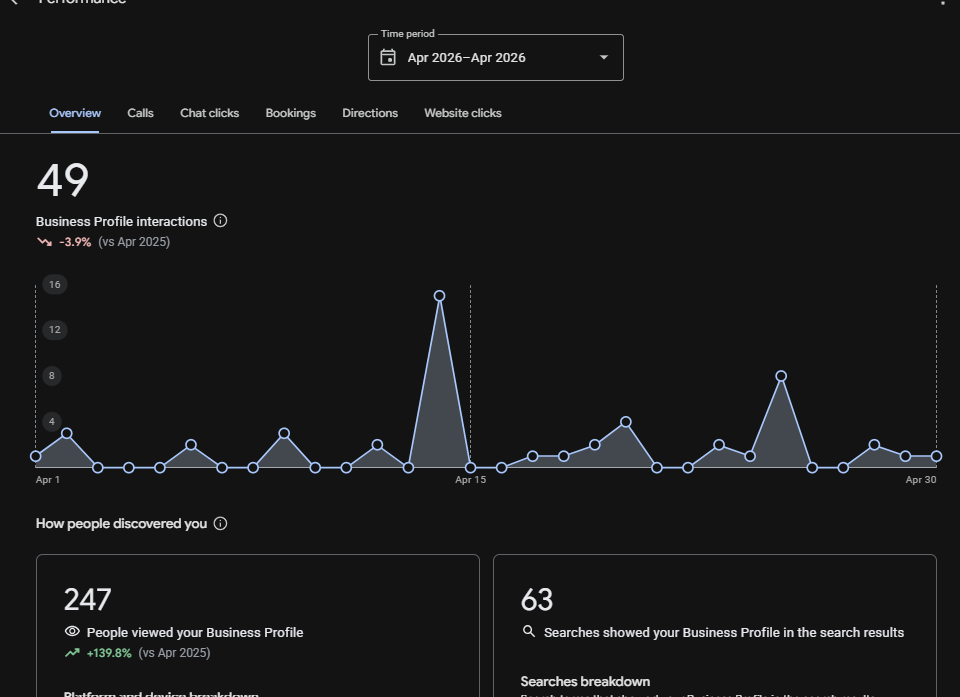Open the Chat clicks tab
This screenshot has width=960, height=697.
(209, 113)
